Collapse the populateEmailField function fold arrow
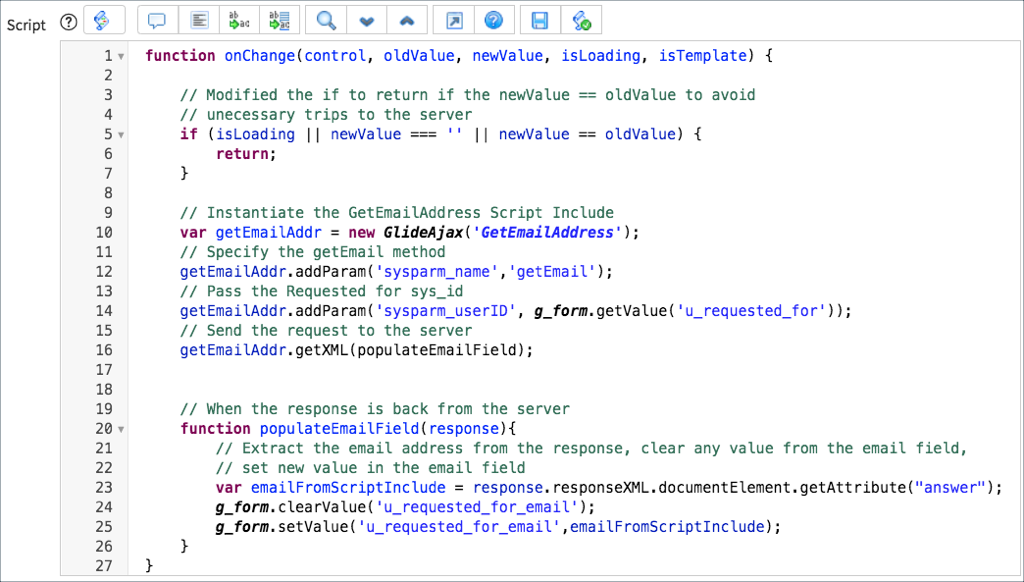Viewport: 1024px width, 582px height. [120, 428]
